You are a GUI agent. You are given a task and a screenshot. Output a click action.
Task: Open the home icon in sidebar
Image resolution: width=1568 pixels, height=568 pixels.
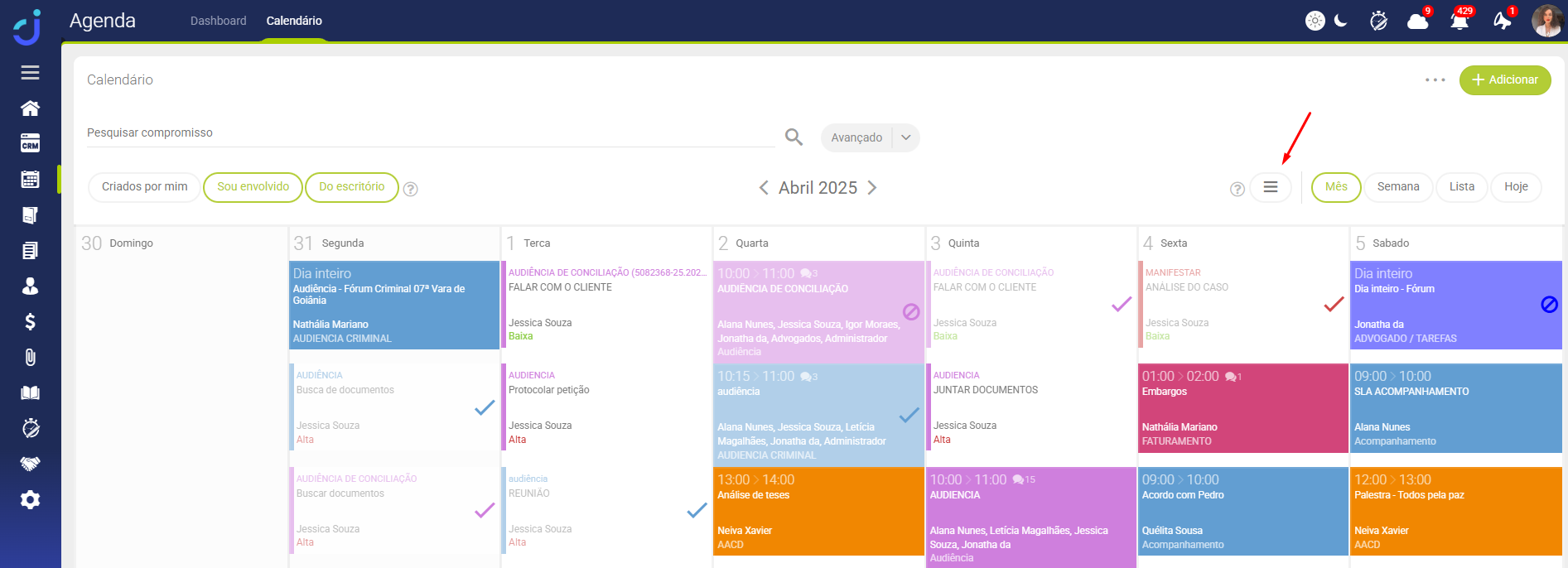point(30,108)
